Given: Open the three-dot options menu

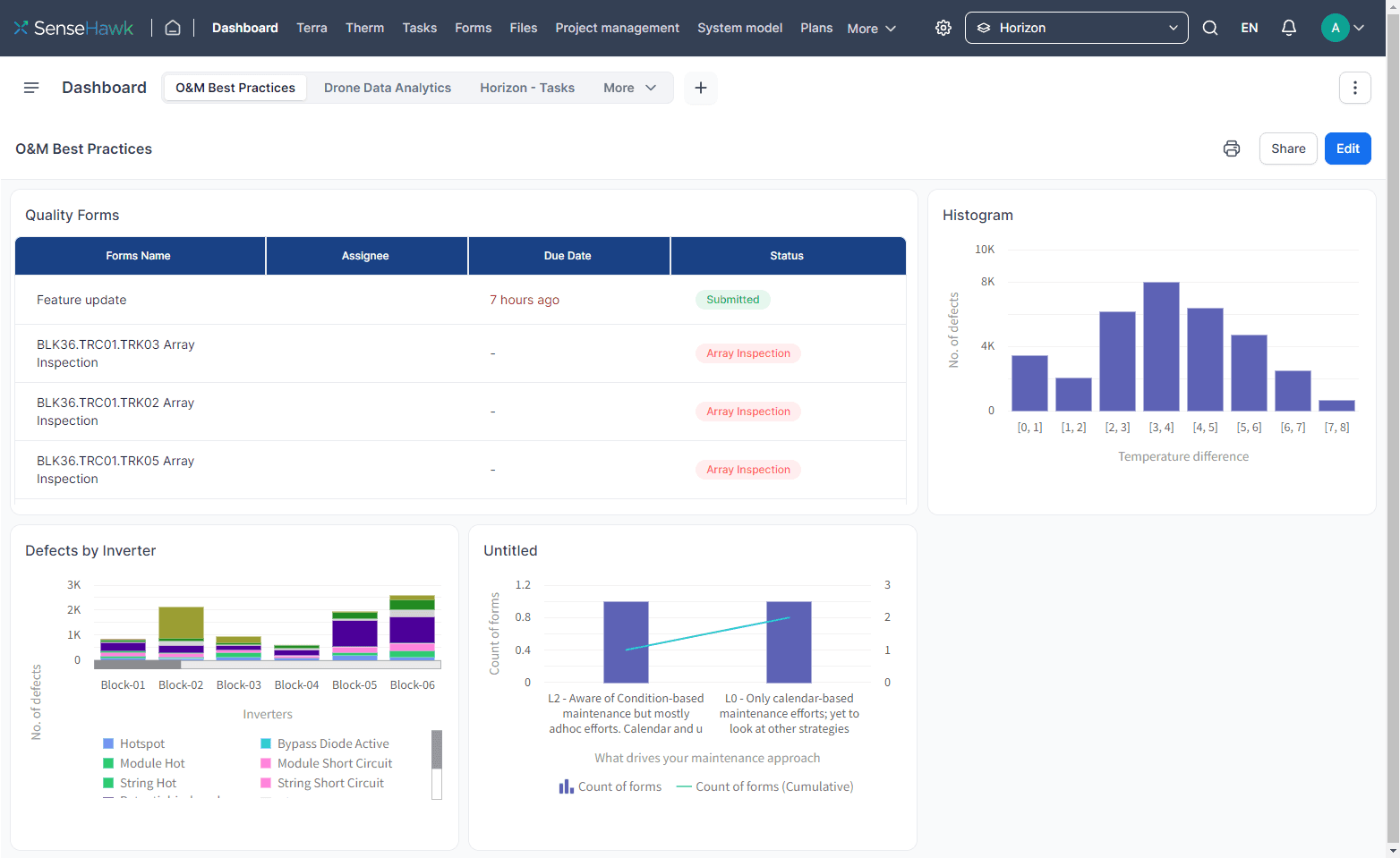Looking at the screenshot, I should click(1355, 88).
